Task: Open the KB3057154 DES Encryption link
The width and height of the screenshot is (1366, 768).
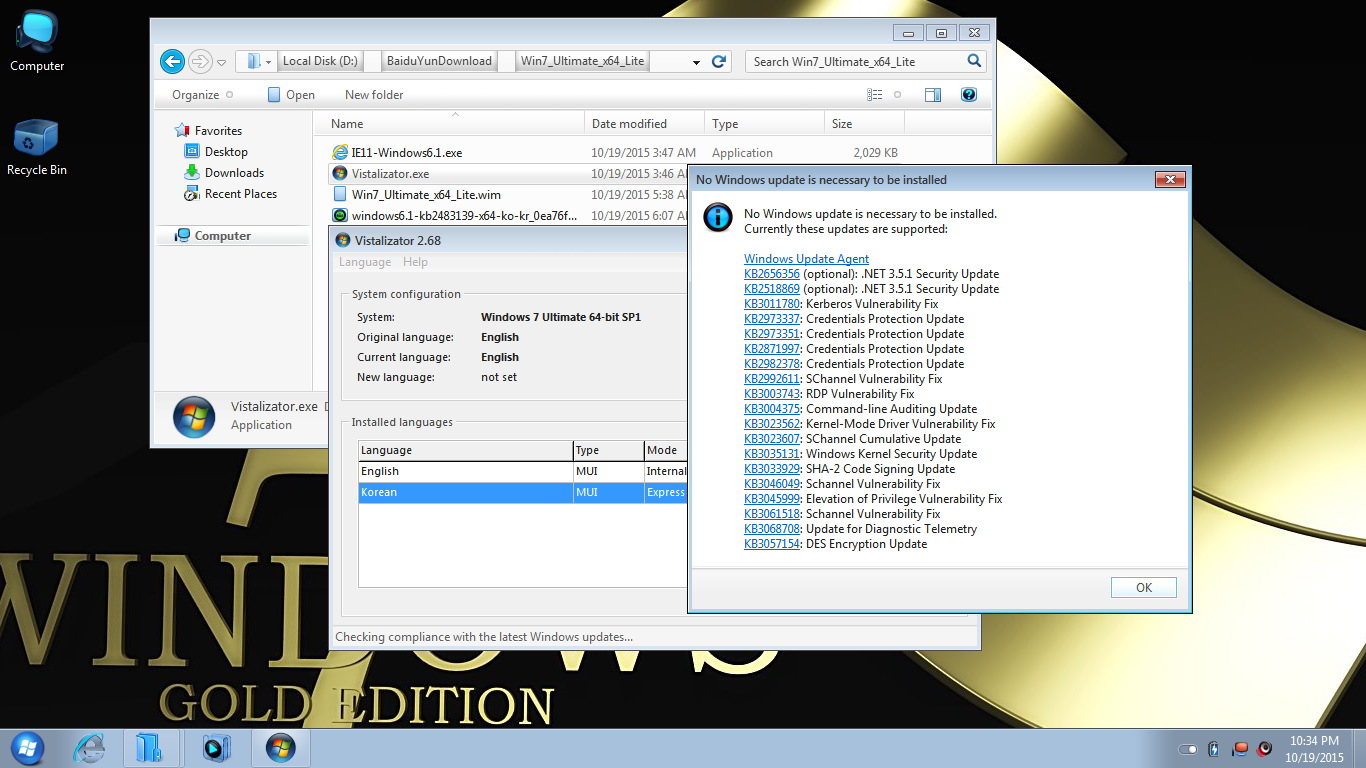Action: (772, 544)
